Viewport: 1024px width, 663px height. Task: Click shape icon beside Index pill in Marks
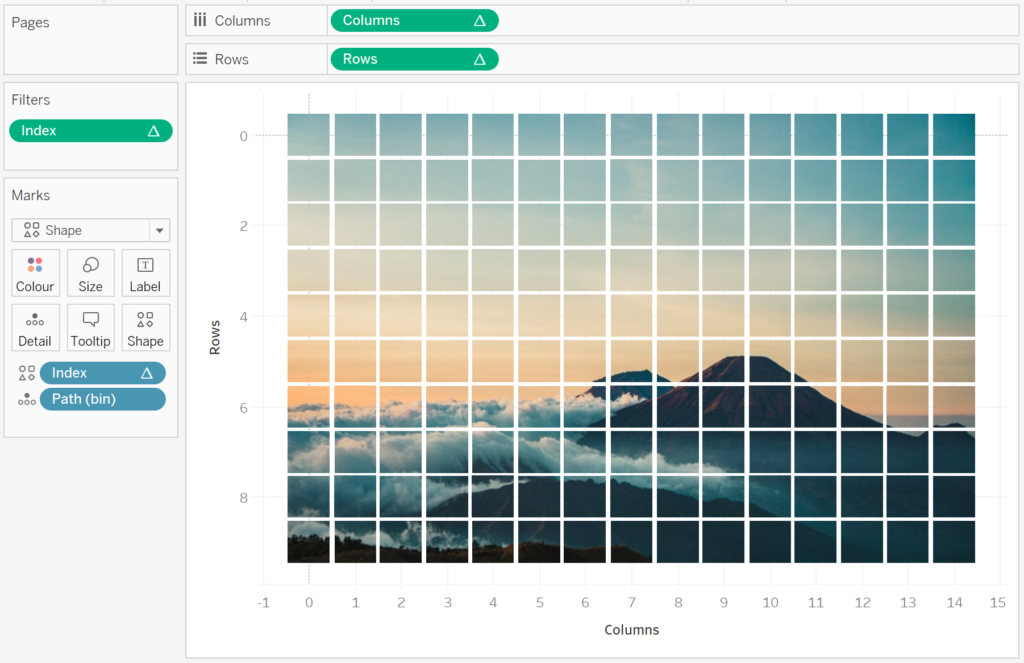(27, 373)
